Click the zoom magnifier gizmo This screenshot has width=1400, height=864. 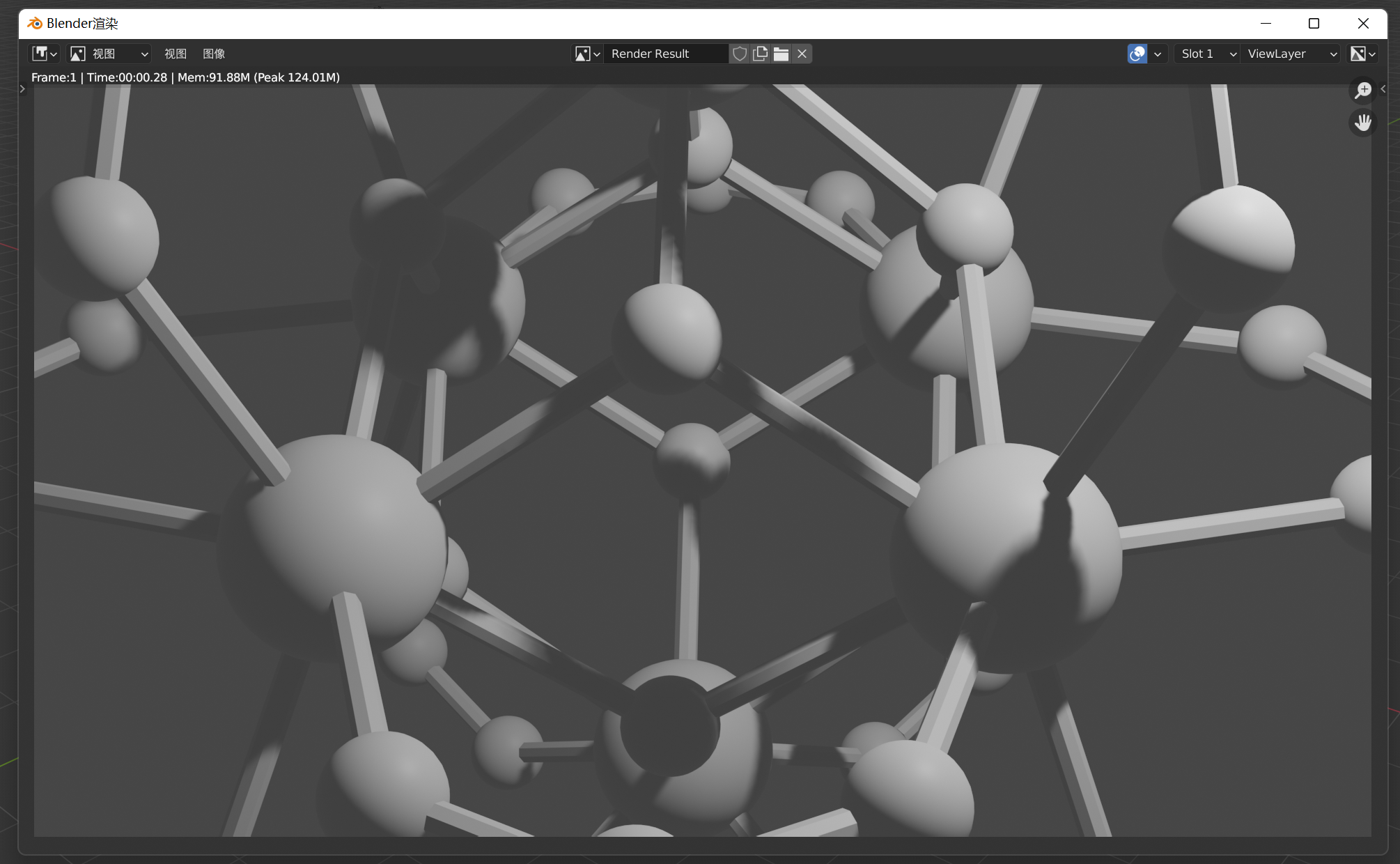pyautogui.click(x=1362, y=90)
